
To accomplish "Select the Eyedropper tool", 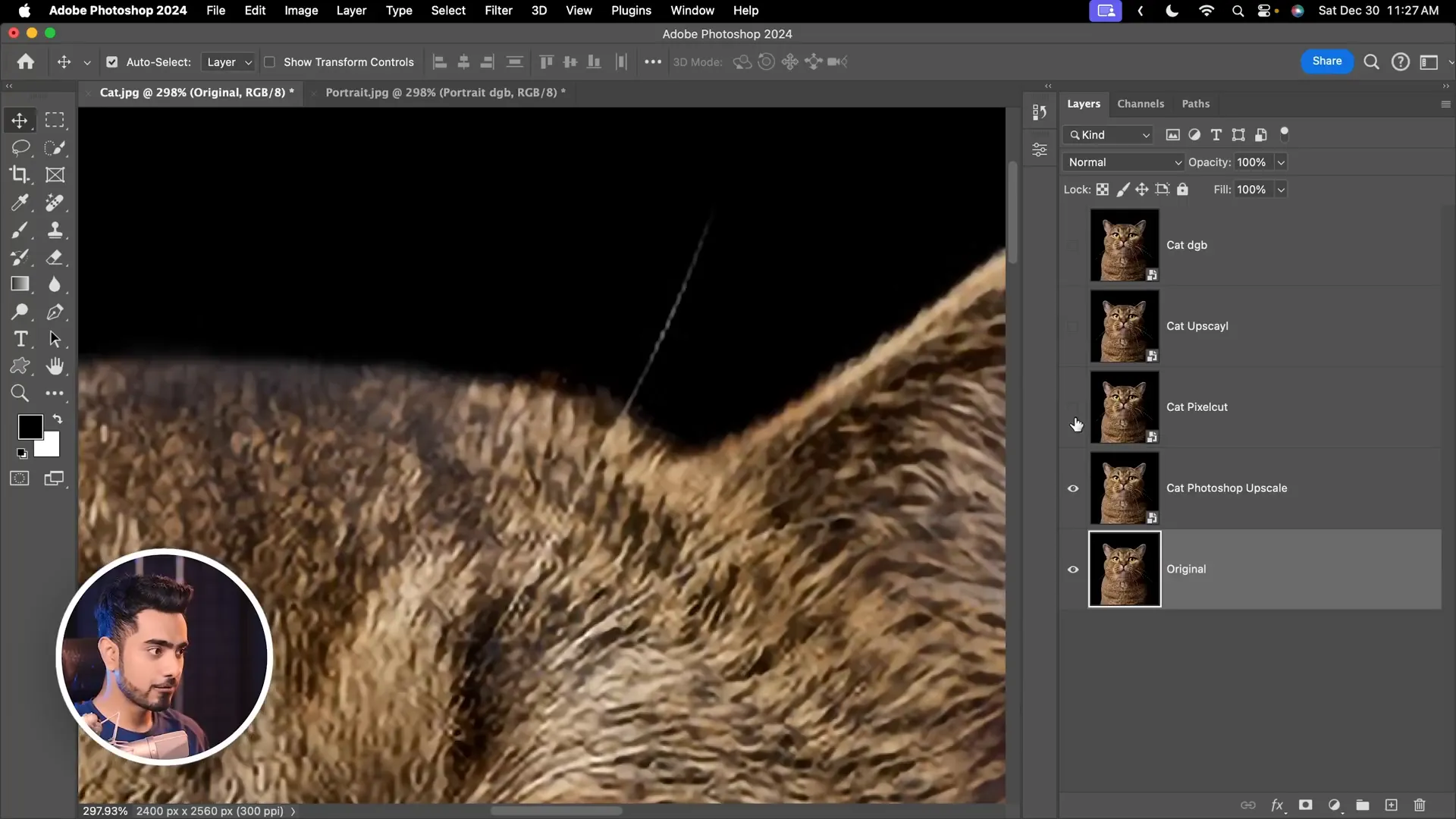I will point(20,202).
